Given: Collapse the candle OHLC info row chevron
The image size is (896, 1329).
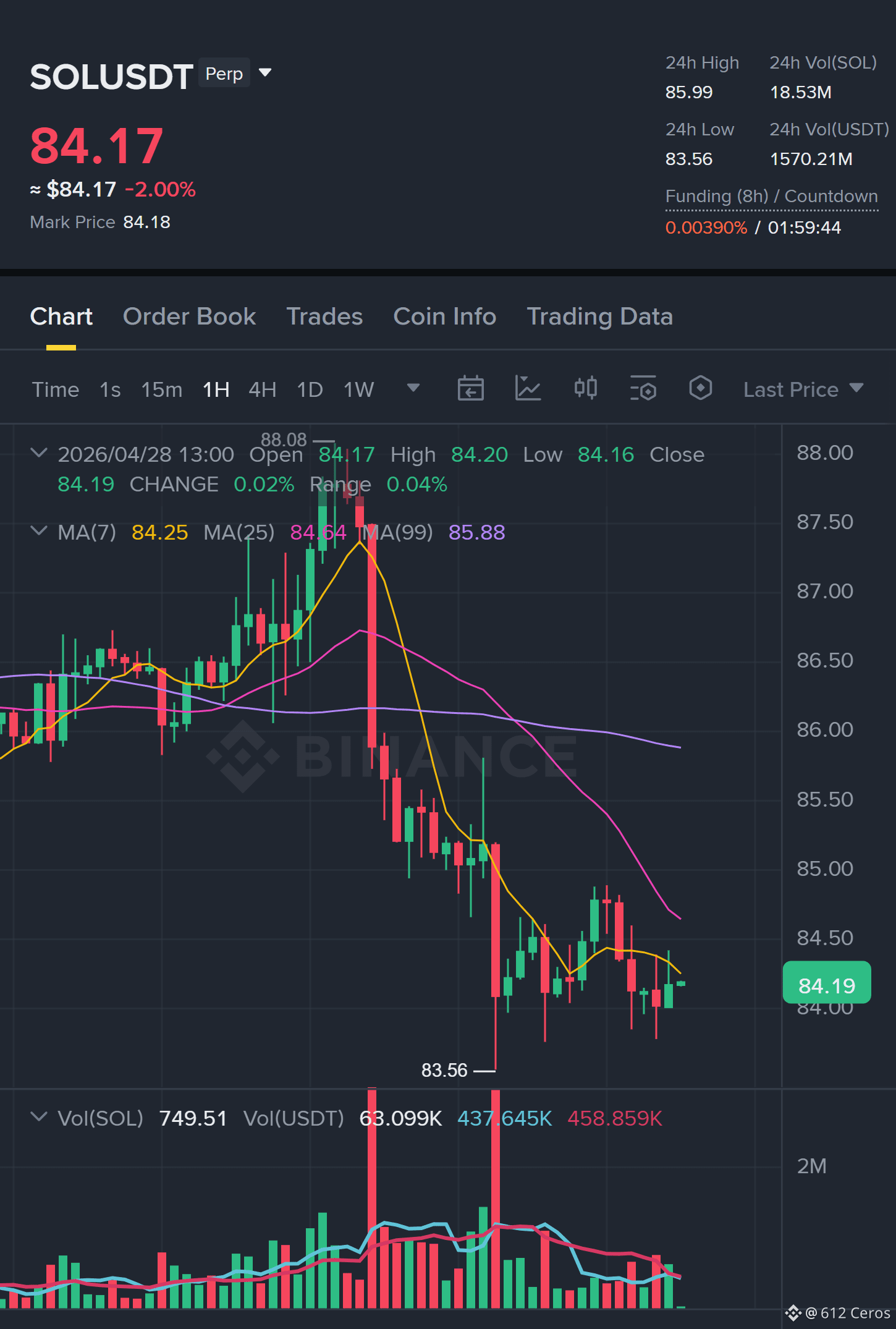Looking at the screenshot, I should tap(39, 453).
